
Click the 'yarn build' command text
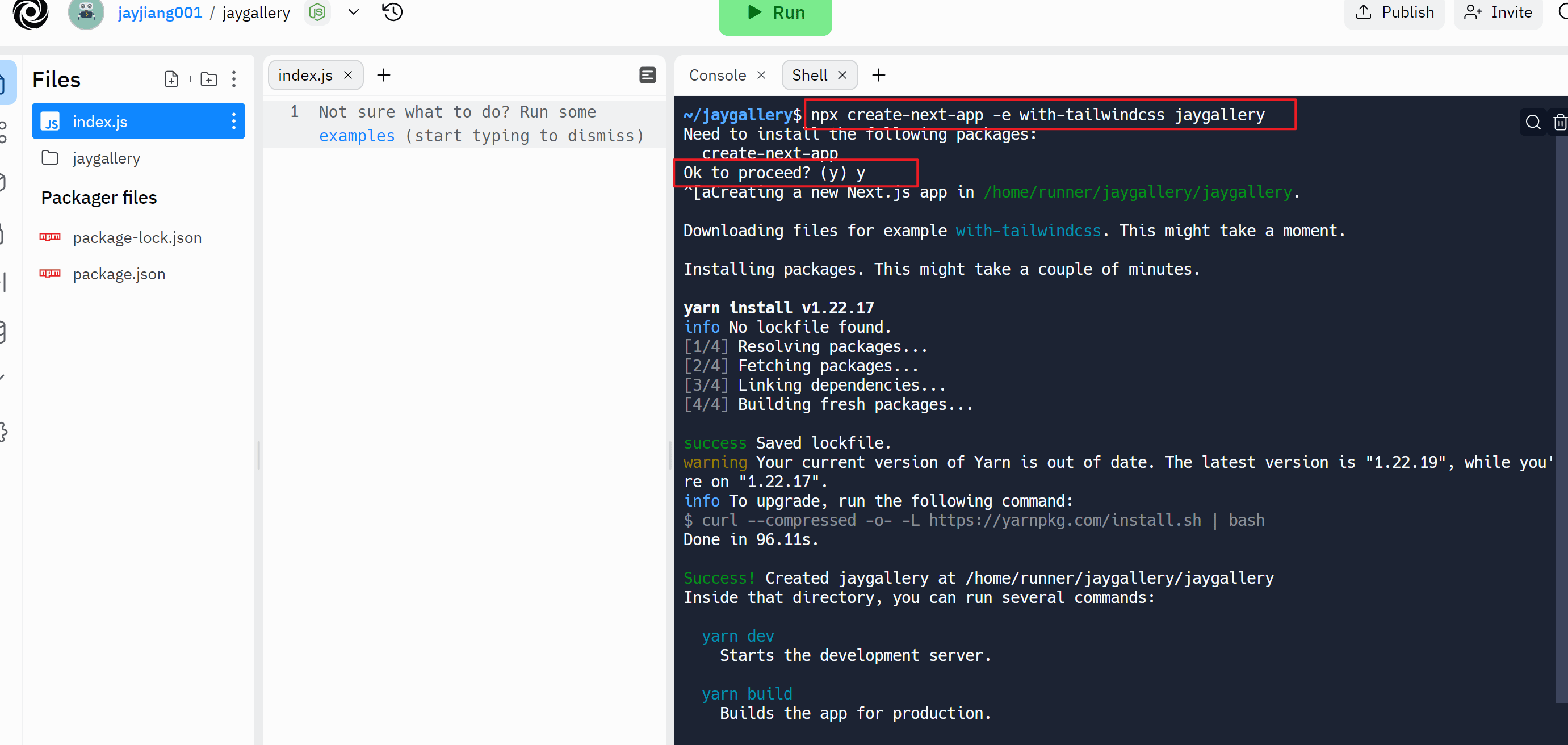(747, 694)
